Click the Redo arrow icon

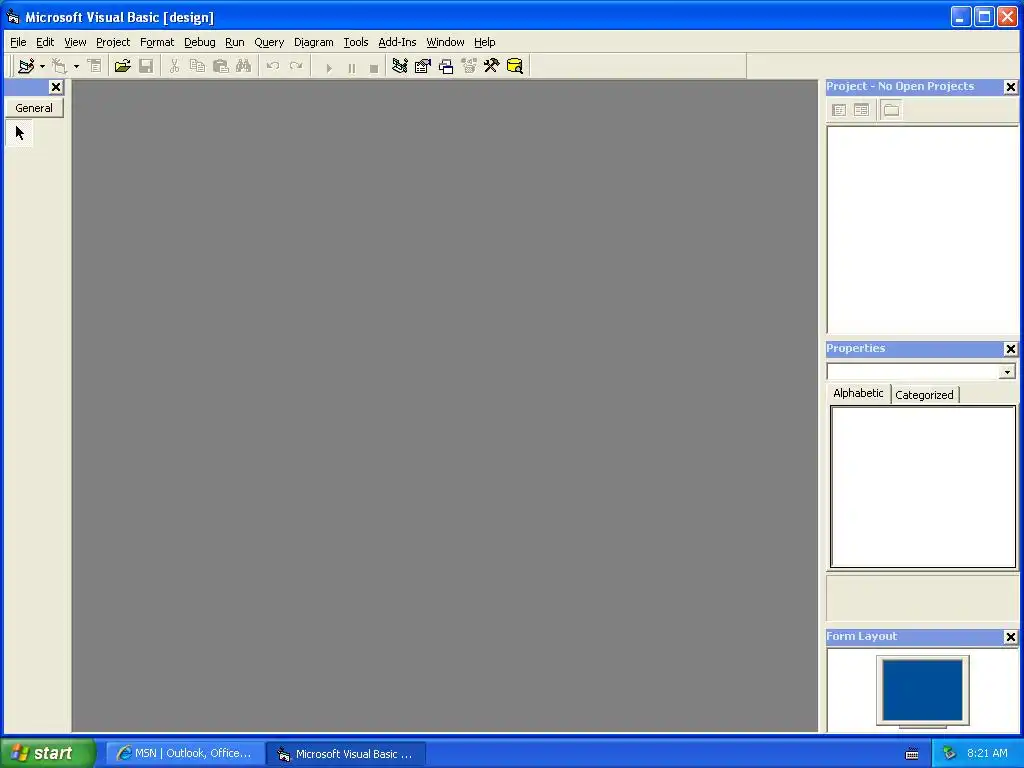click(296, 66)
